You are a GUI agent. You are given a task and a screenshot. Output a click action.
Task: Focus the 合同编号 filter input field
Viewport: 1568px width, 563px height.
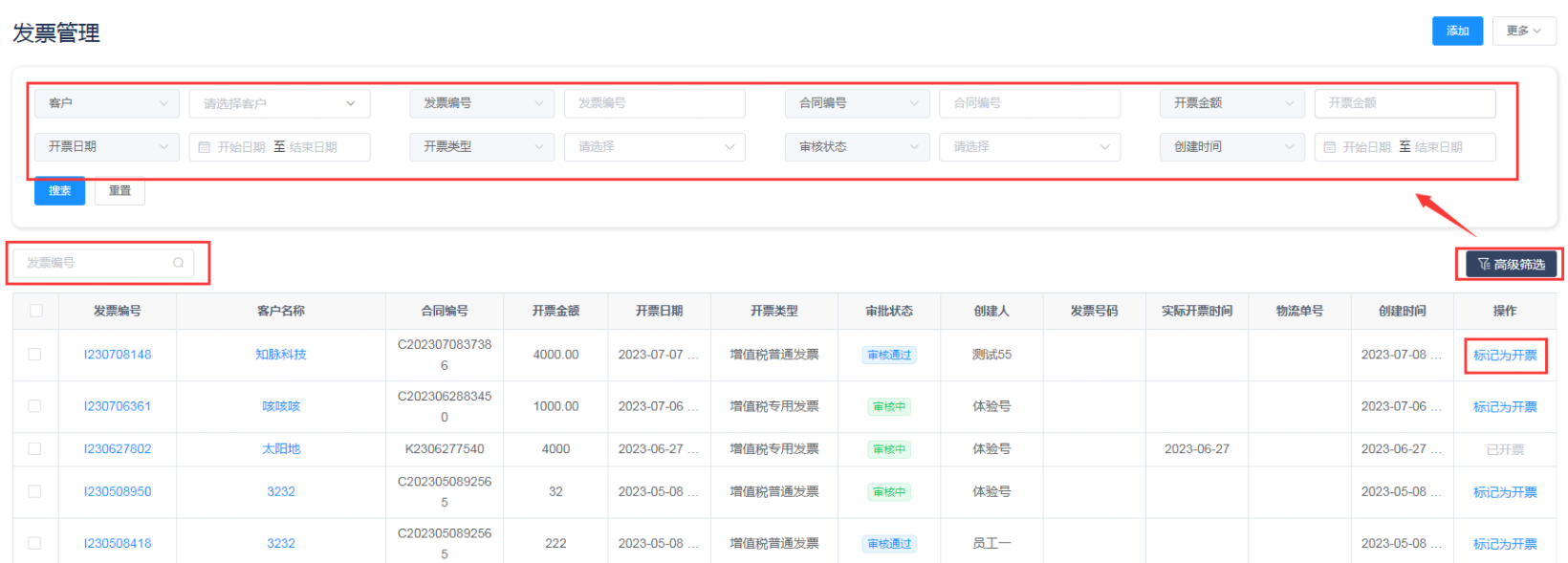point(1030,103)
